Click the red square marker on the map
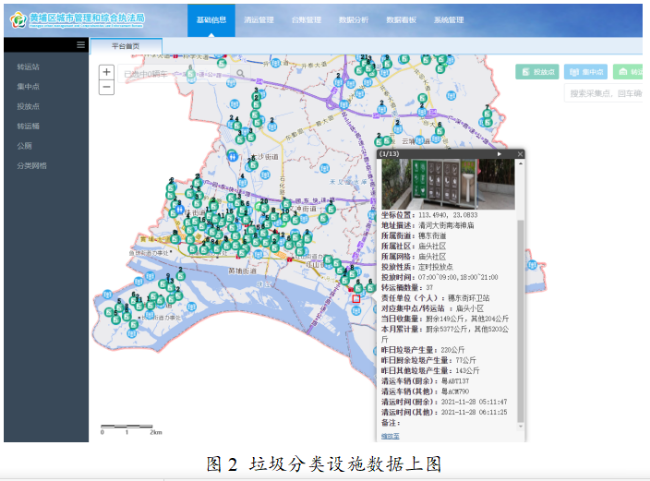Screen dimensions: 650x481 355,298
